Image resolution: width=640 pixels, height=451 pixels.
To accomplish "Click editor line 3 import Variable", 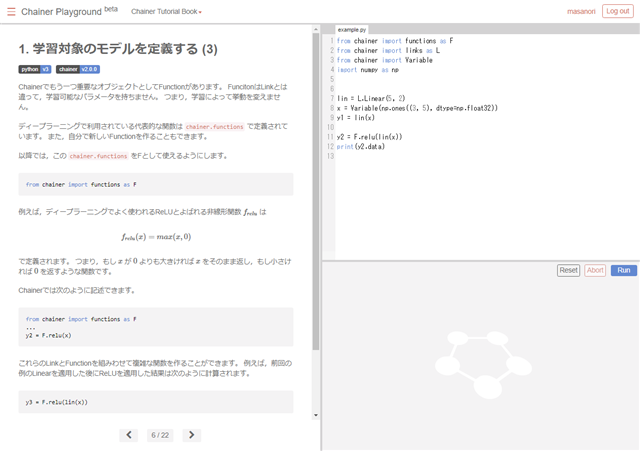I will [384, 60].
